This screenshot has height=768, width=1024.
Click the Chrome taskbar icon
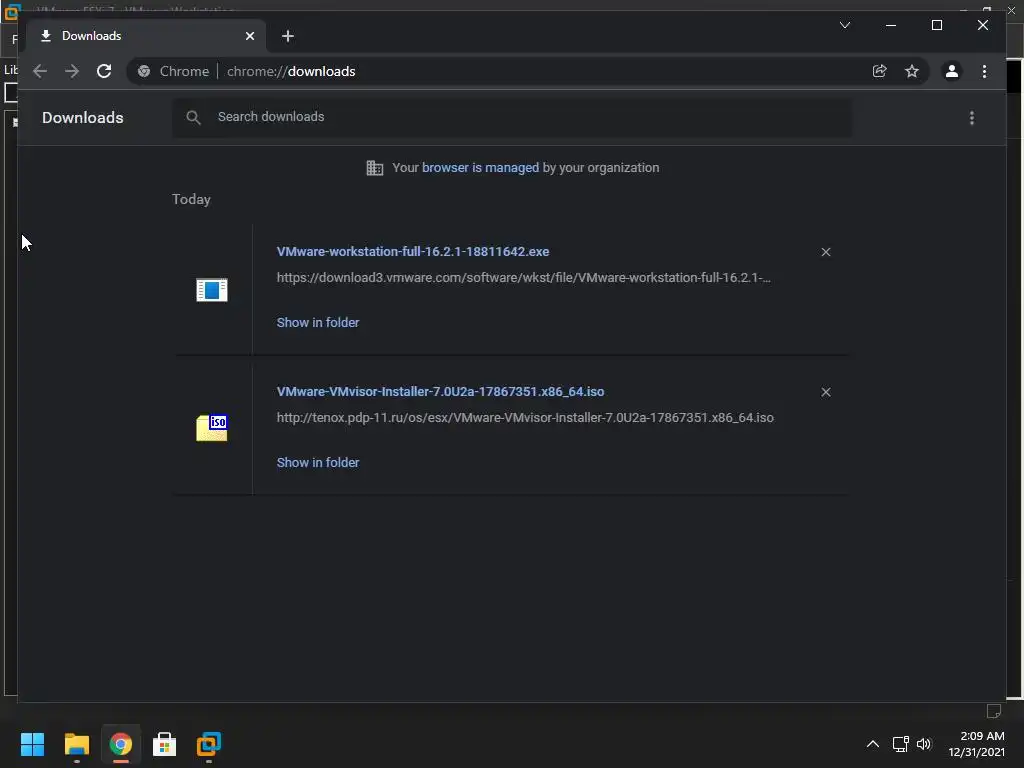coord(121,744)
